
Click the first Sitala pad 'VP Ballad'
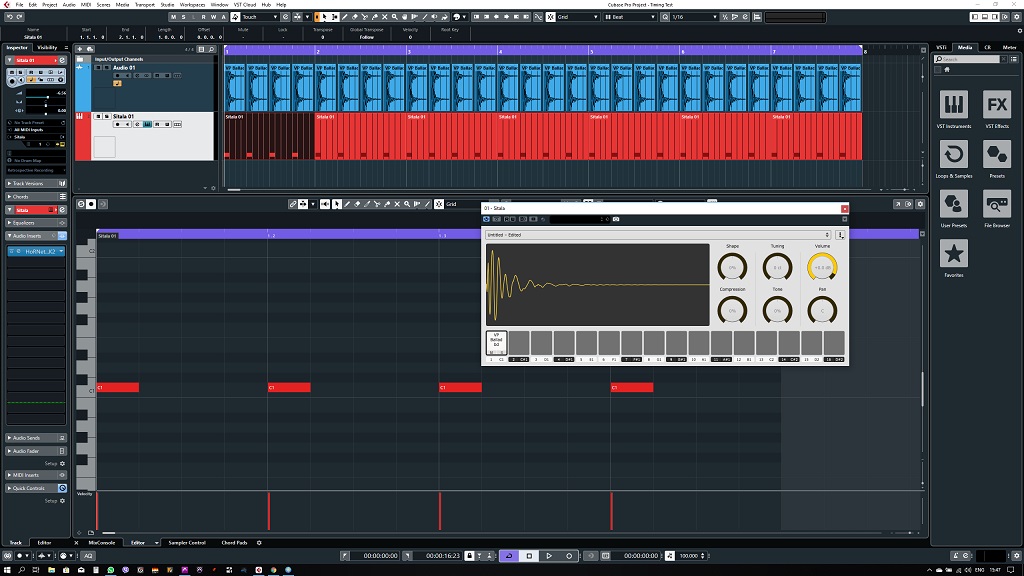(x=496, y=343)
